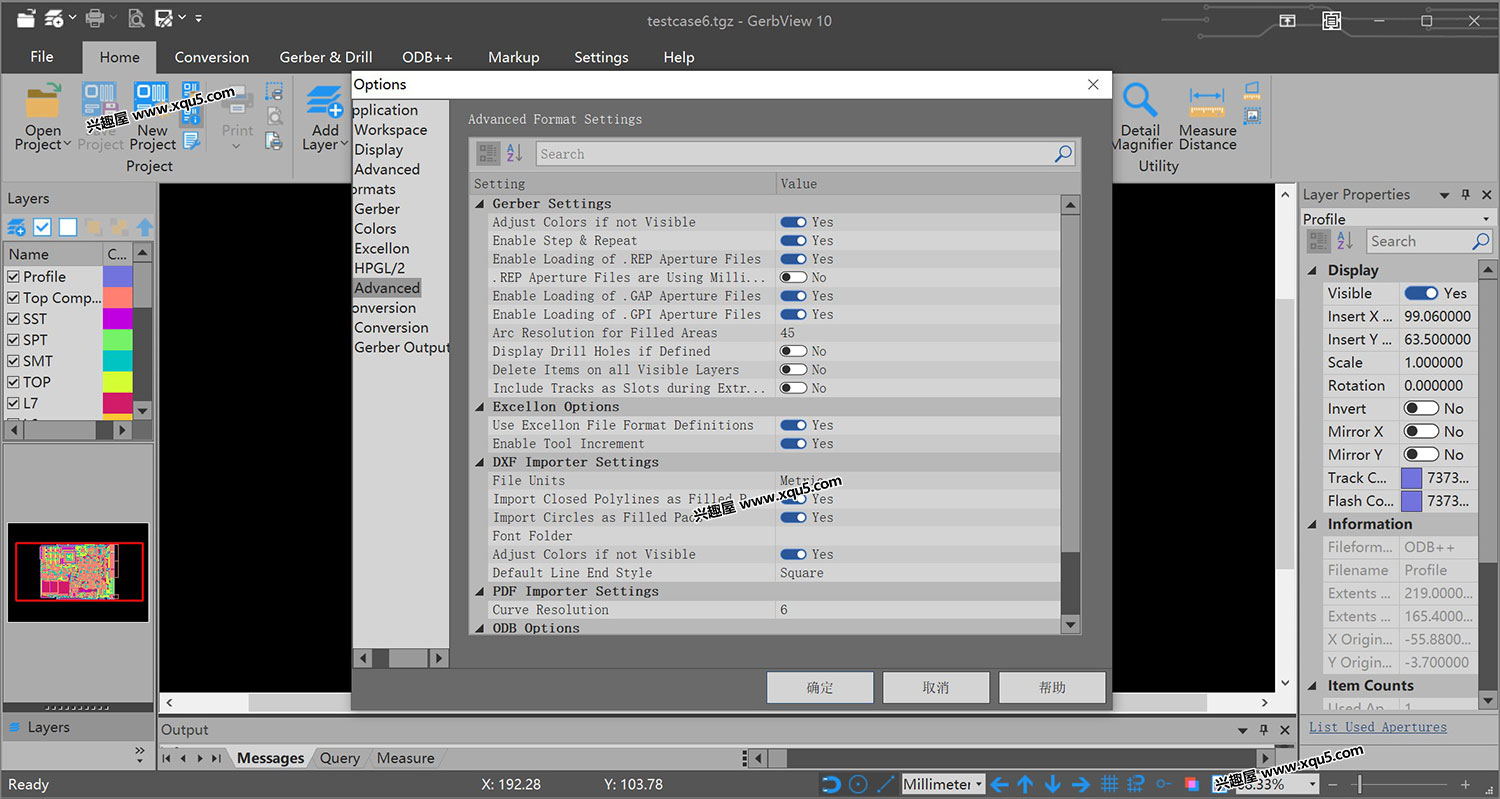
Task: Uncheck the SST layer checkbox
Action: pos(14,319)
